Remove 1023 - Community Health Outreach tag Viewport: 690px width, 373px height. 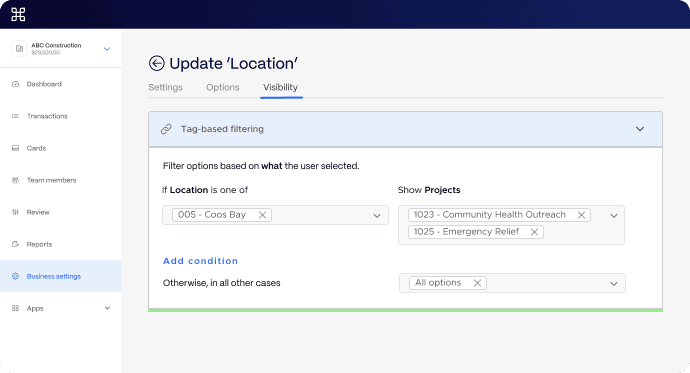(x=581, y=215)
